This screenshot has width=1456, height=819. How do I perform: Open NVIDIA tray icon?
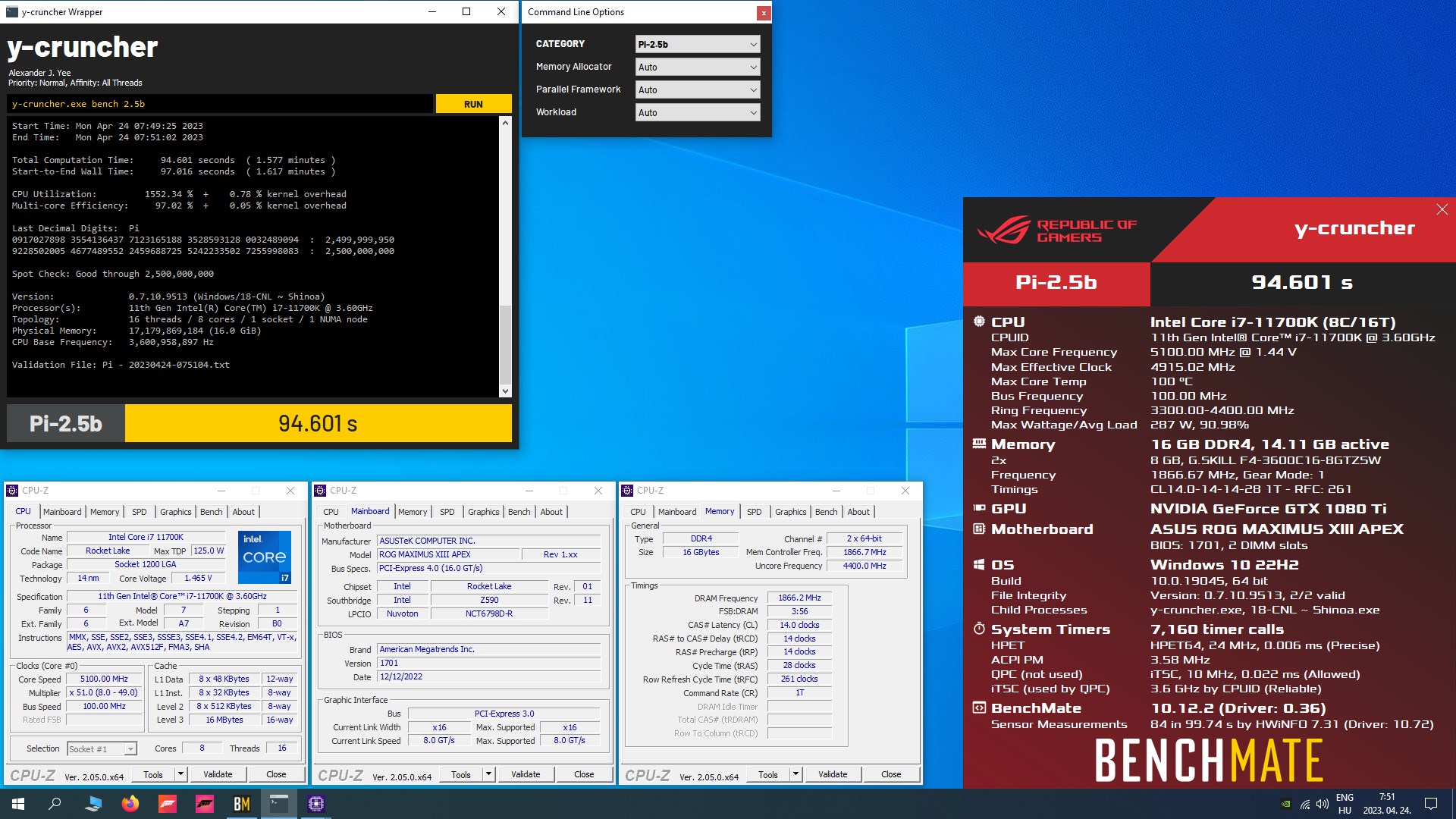pos(1285,804)
